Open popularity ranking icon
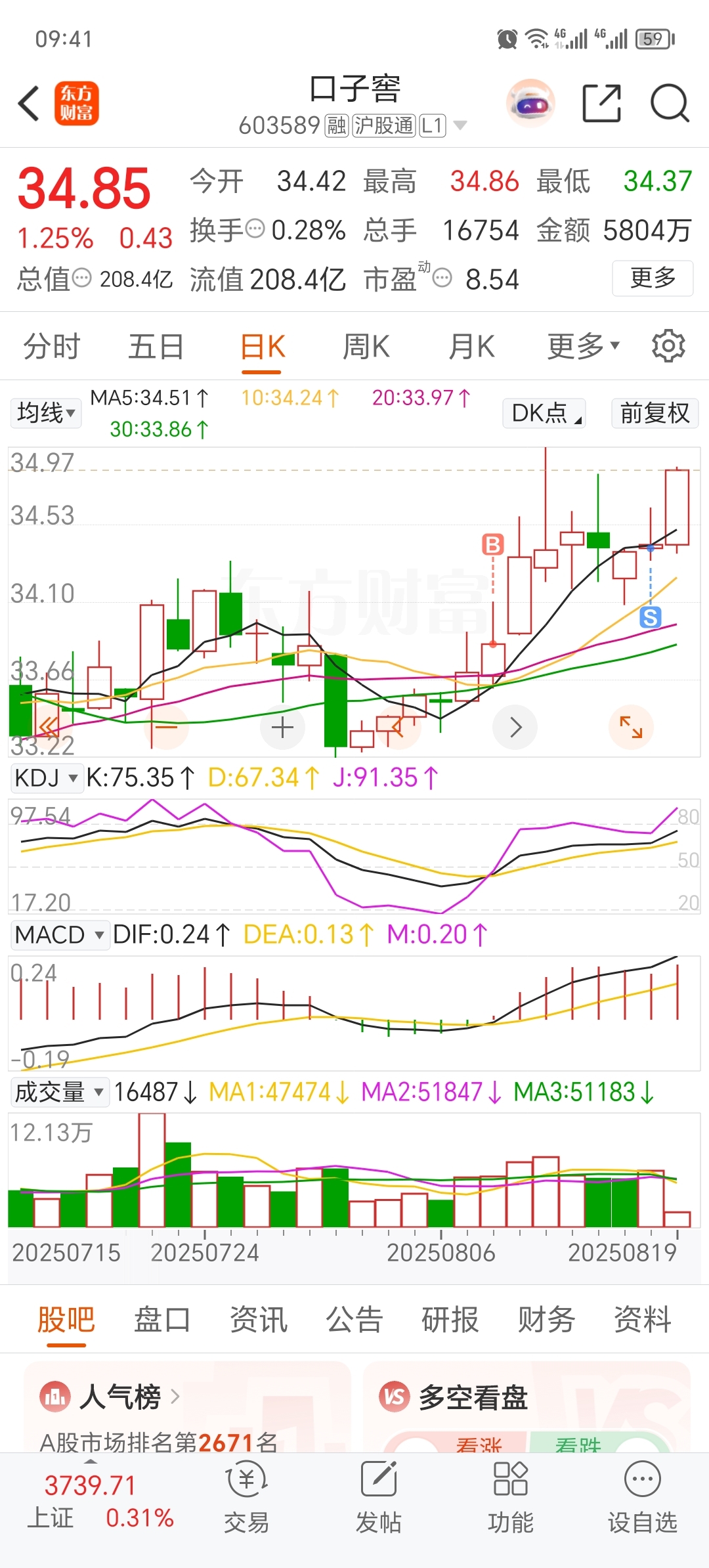 (55, 1397)
